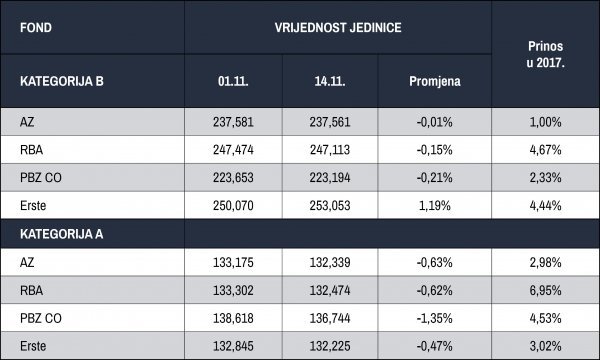The image size is (600, 360).
Task: Select the Promjena column header
Action: click(435, 81)
